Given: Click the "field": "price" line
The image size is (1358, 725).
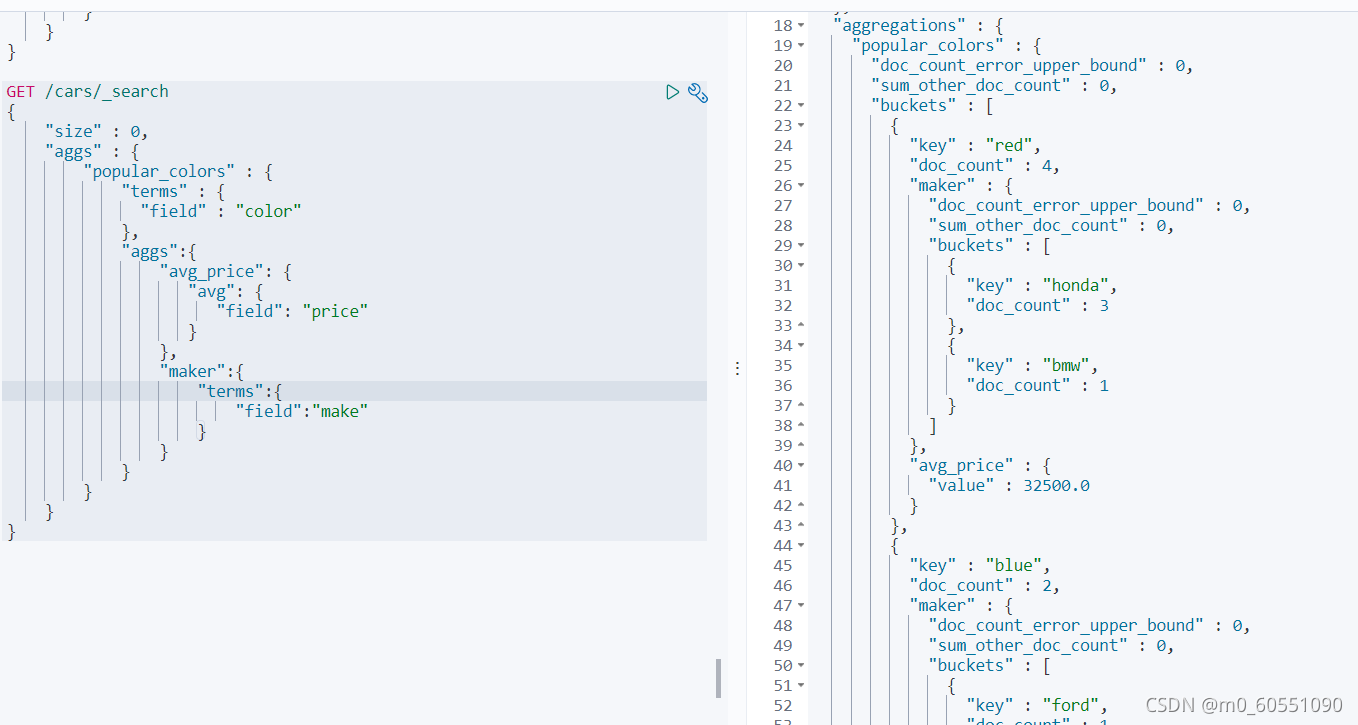Looking at the screenshot, I should click(293, 311).
